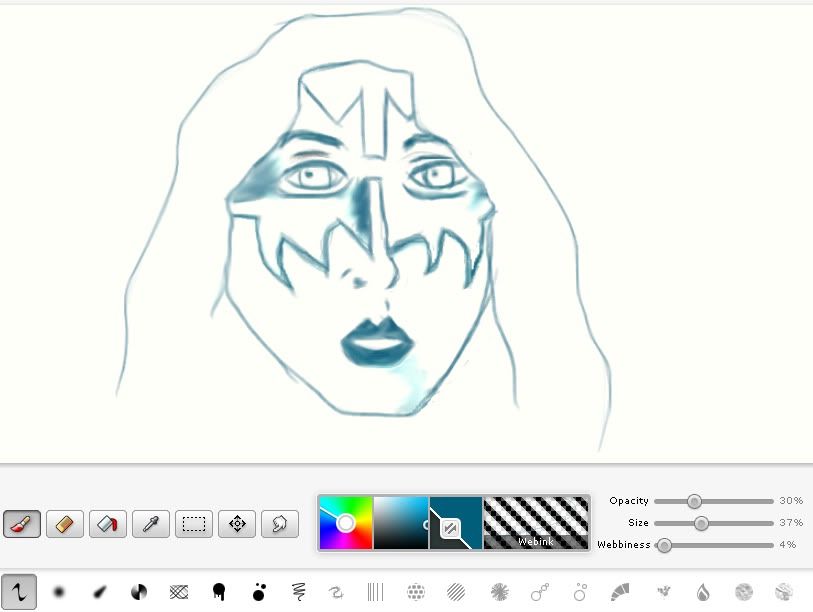This screenshot has height=612, width=813.
Task: Select the eyedropper color picker tool
Action: [x=151, y=524]
